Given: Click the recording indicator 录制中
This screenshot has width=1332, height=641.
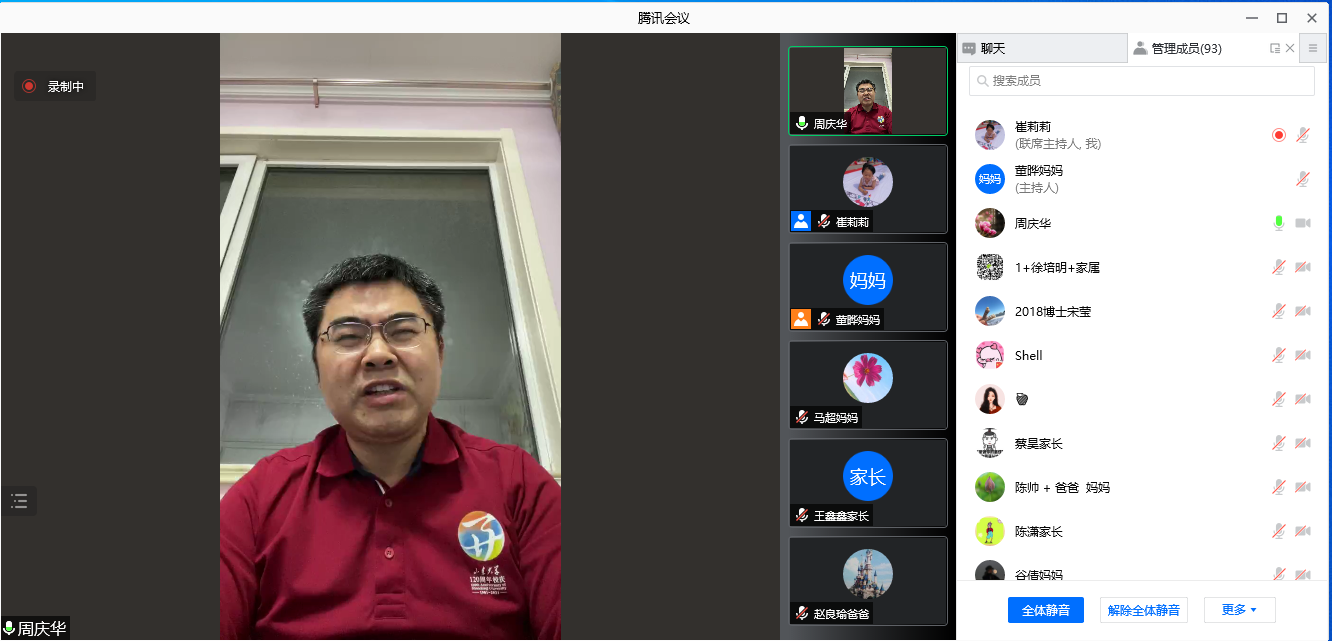Looking at the screenshot, I should coord(55,87).
